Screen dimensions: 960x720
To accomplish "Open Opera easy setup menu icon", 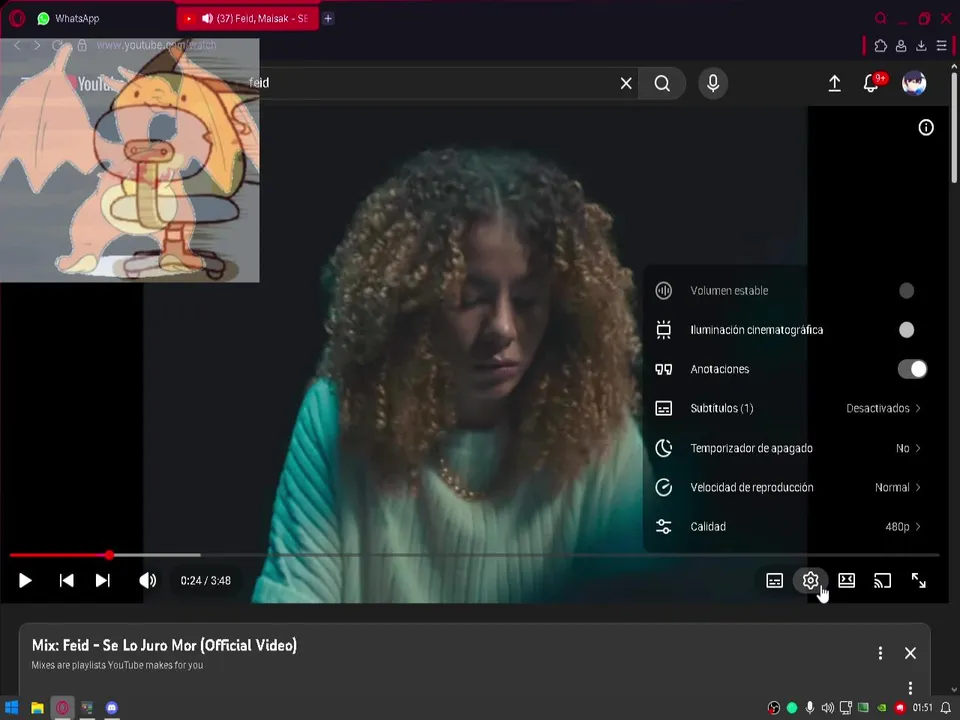I will pos(942,46).
